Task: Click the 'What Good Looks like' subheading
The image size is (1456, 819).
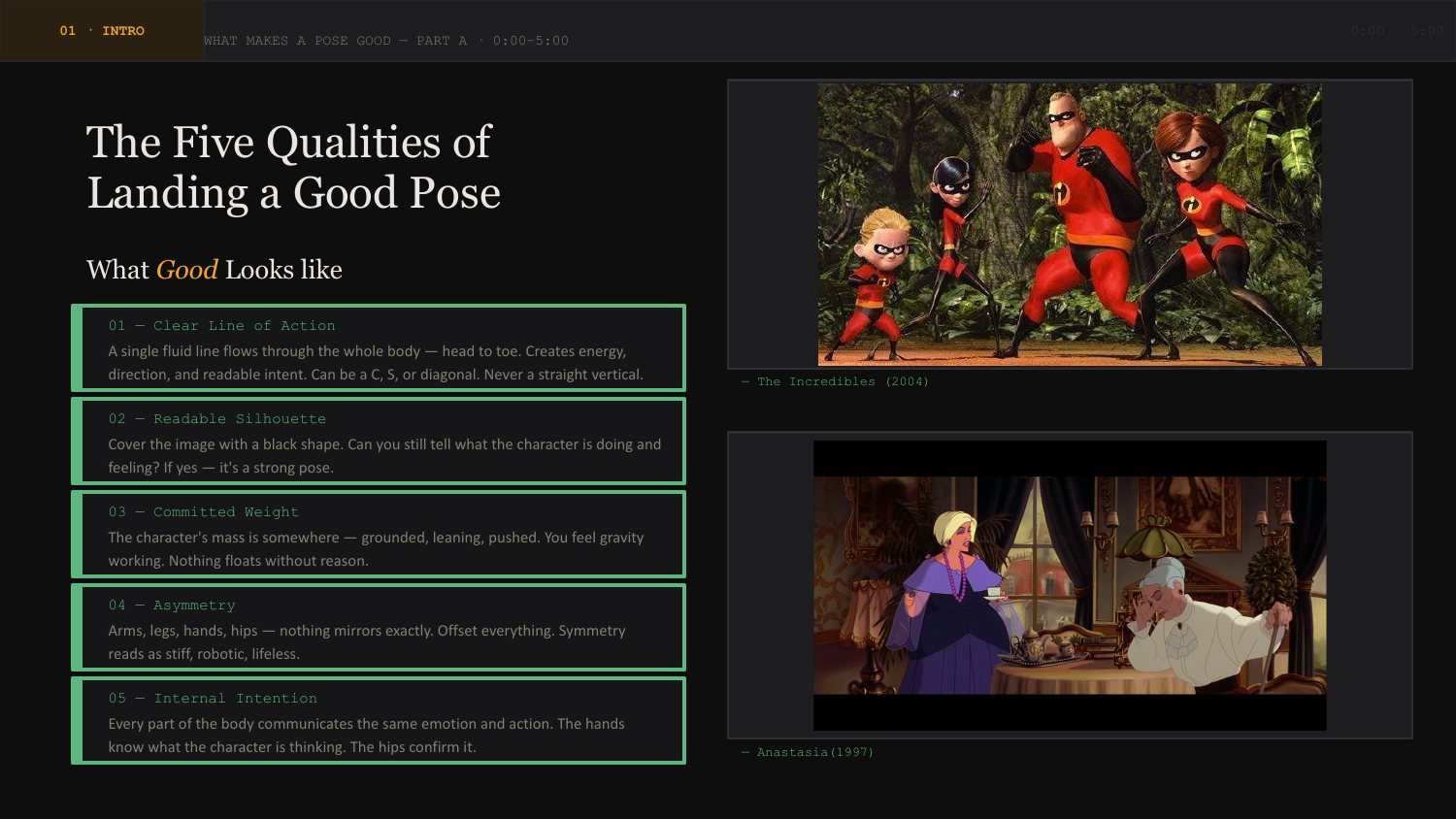Action: [x=215, y=270]
